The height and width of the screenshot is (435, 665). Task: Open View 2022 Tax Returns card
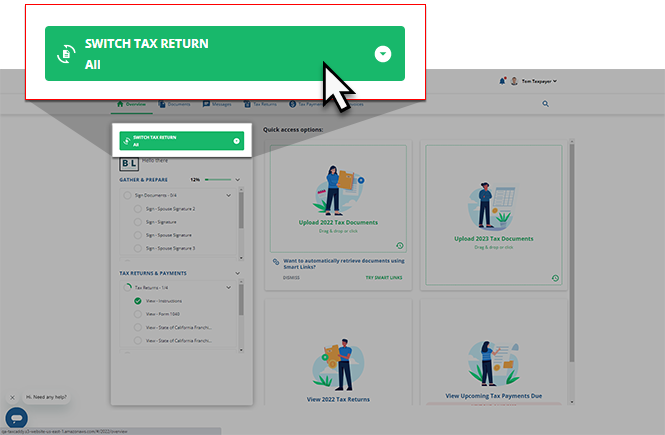coord(338,352)
